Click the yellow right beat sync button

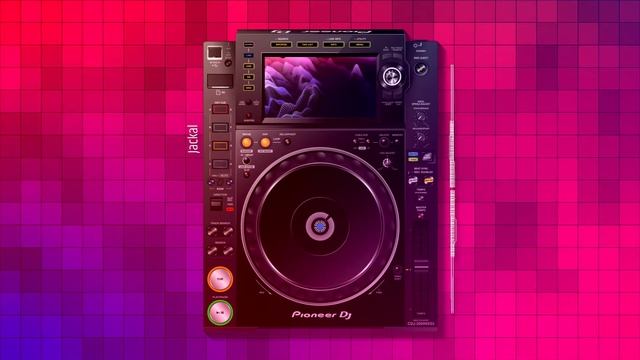(x=429, y=180)
